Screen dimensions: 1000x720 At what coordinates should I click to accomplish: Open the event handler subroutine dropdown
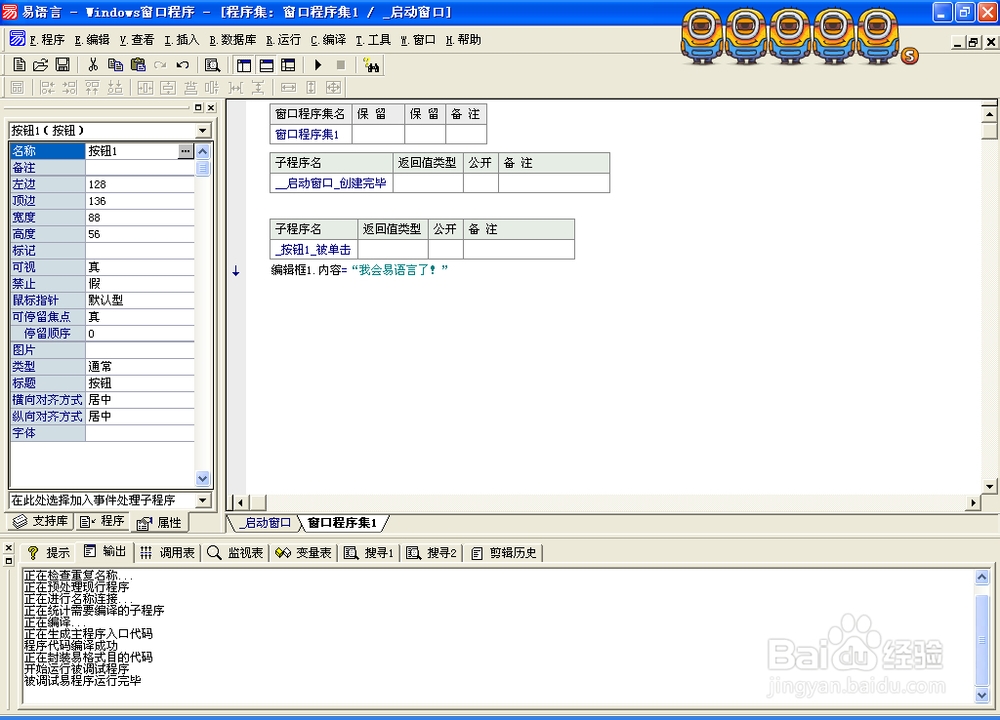[203, 500]
